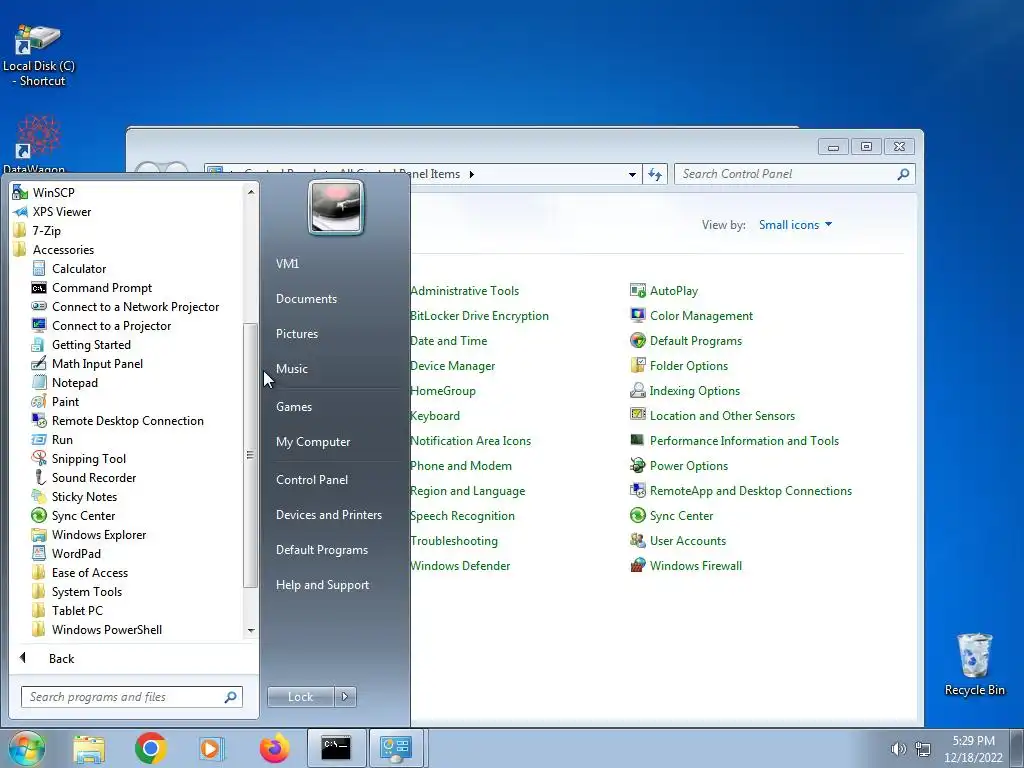The image size is (1024, 768).
Task: Open My Computer from the Start menu
Action: [313, 441]
